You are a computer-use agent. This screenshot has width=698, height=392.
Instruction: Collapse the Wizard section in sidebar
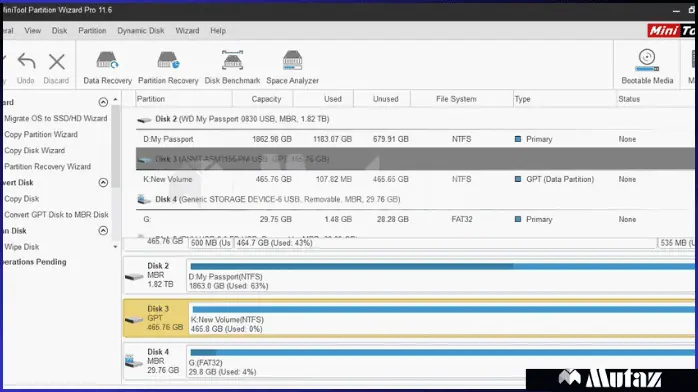(x=103, y=102)
